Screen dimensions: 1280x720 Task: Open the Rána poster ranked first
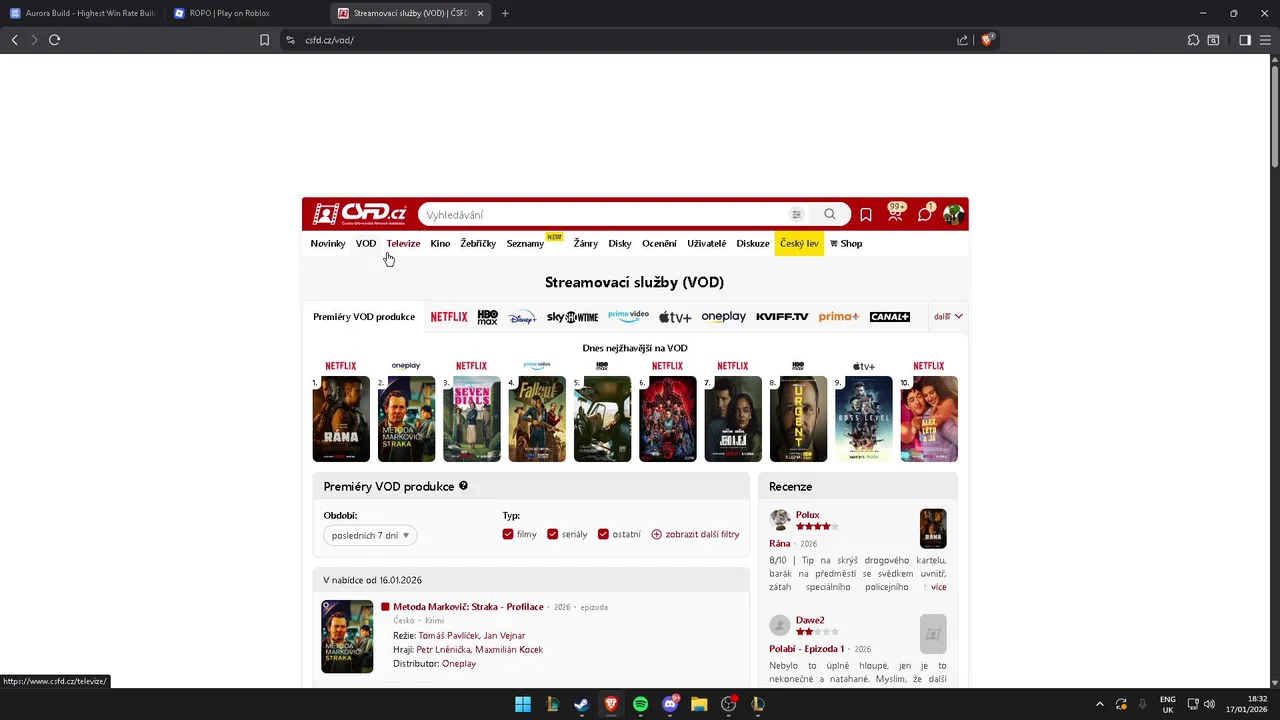341,419
